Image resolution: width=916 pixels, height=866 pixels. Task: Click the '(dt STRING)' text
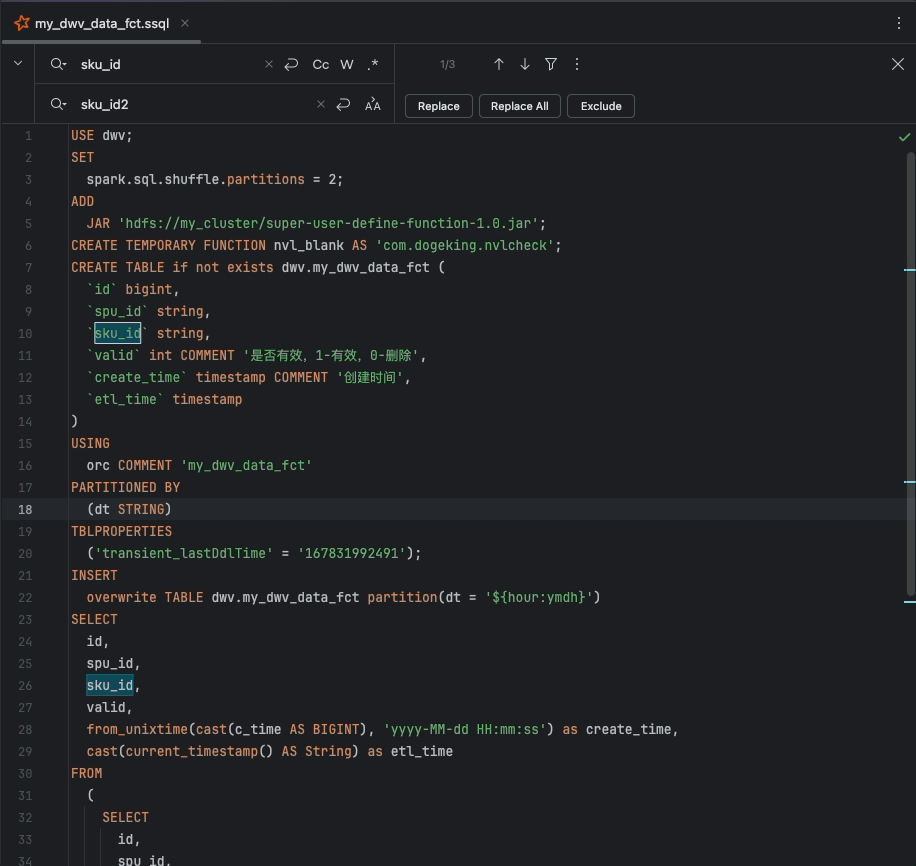click(129, 510)
